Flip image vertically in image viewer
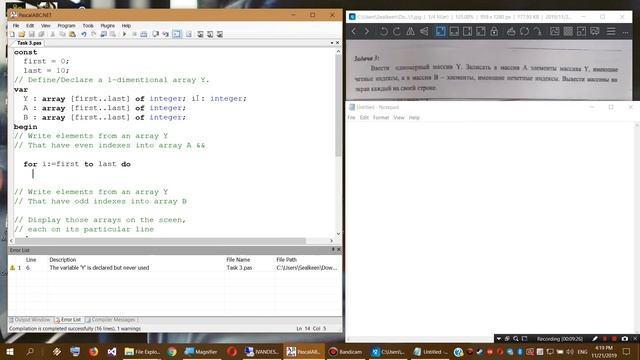Viewport: 640px width, 360px height. click(x=424, y=31)
